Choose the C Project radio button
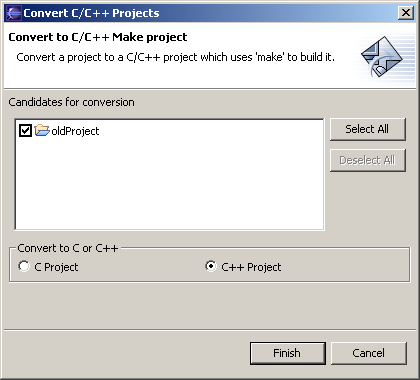Image resolution: width=420 pixels, height=380 pixels. (24, 266)
